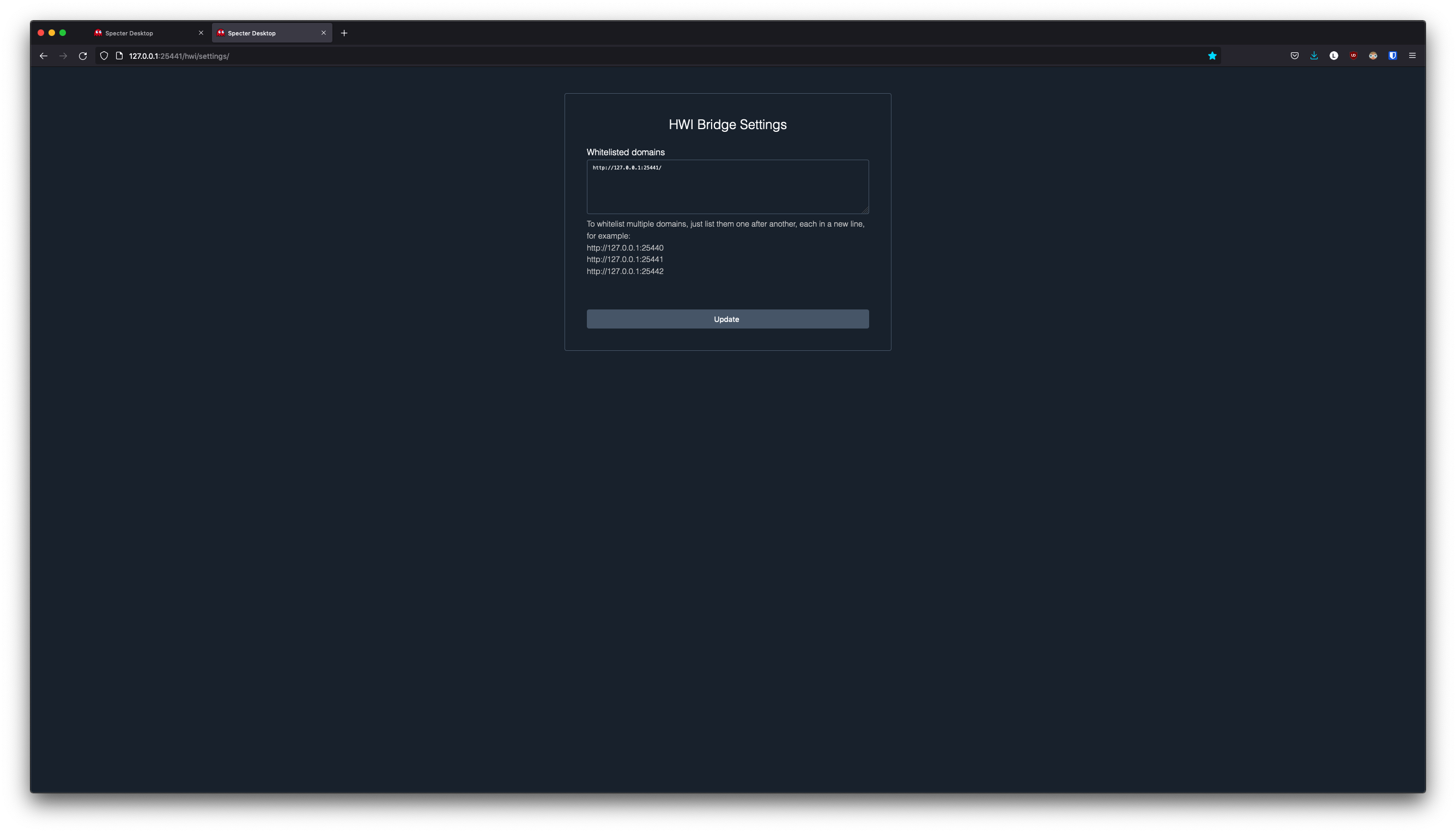Click the URL address bar text
Screen dimensions: 1456x833
[179, 56]
